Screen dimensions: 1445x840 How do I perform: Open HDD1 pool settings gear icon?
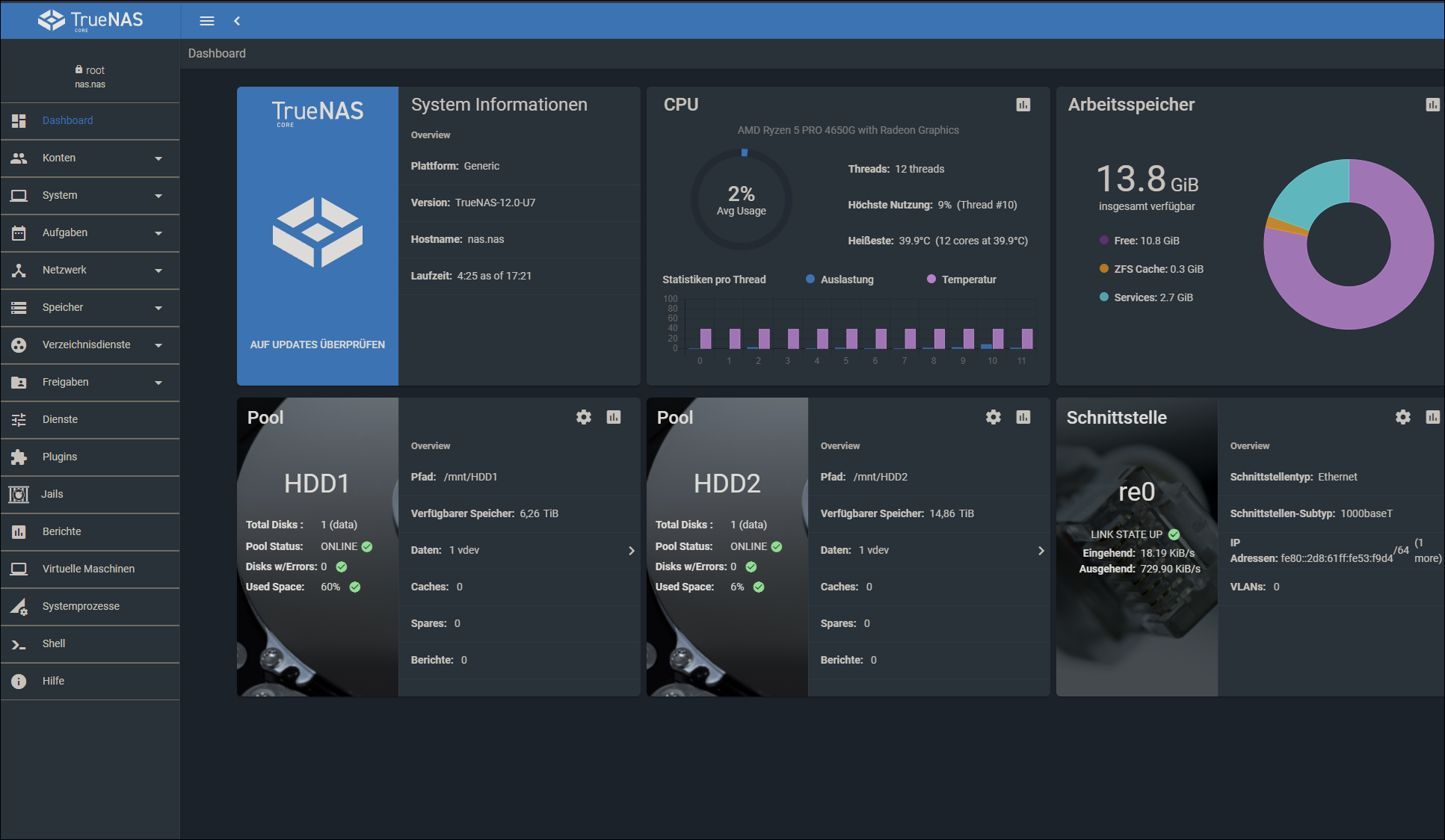583,417
